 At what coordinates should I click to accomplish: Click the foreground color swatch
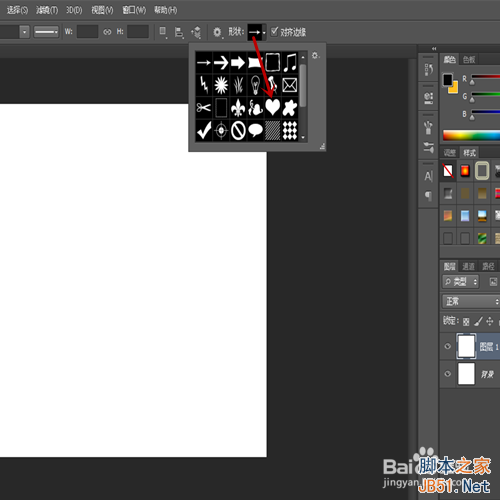click(x=447, y=80)
